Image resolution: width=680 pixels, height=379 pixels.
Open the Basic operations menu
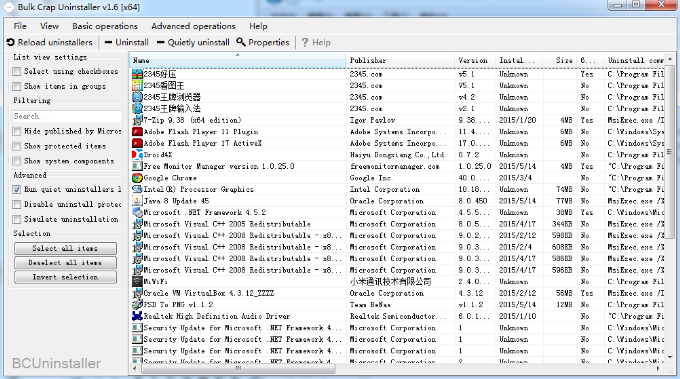pyautogui.click(x=105, y=26)
